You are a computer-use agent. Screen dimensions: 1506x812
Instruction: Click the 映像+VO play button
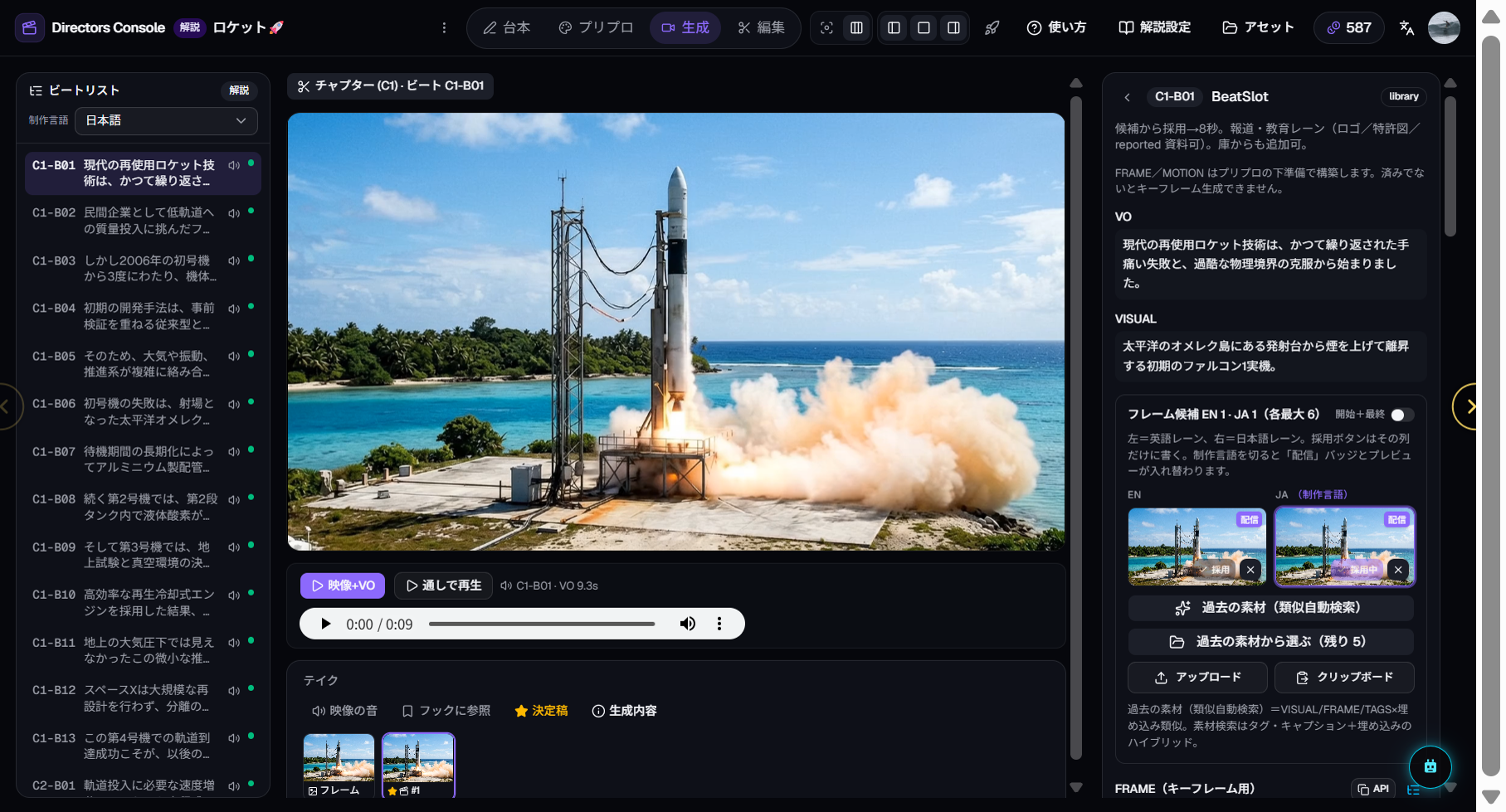(x=343, y=586)
